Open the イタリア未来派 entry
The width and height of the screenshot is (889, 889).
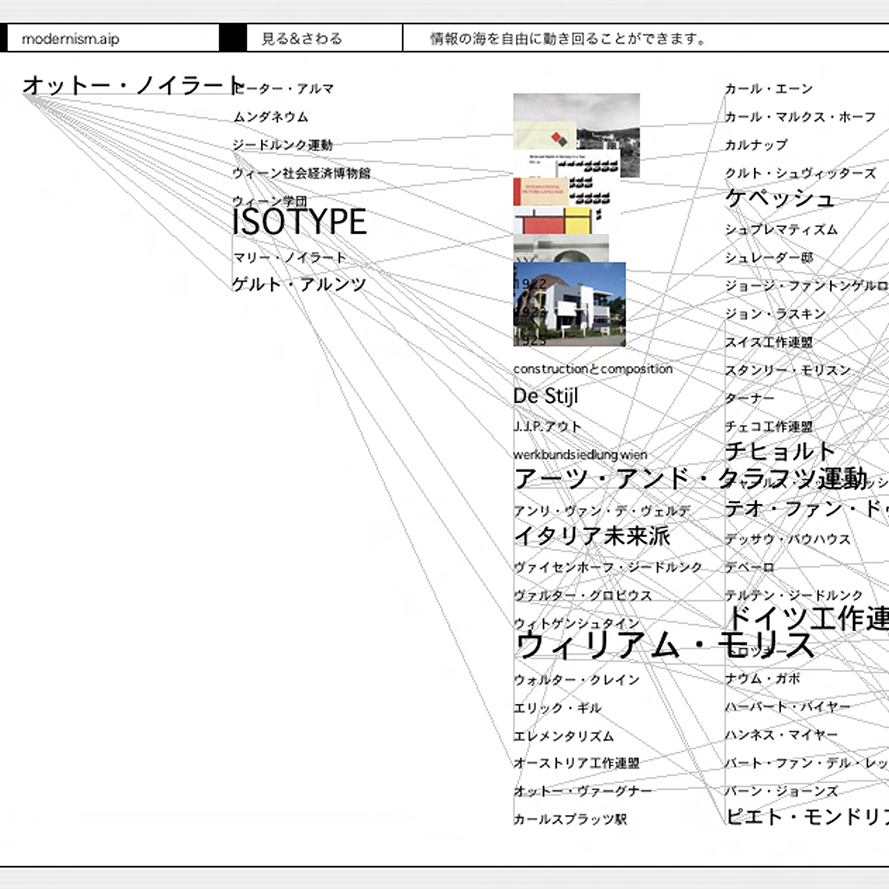pyautogui.click(x=592, y=536)
